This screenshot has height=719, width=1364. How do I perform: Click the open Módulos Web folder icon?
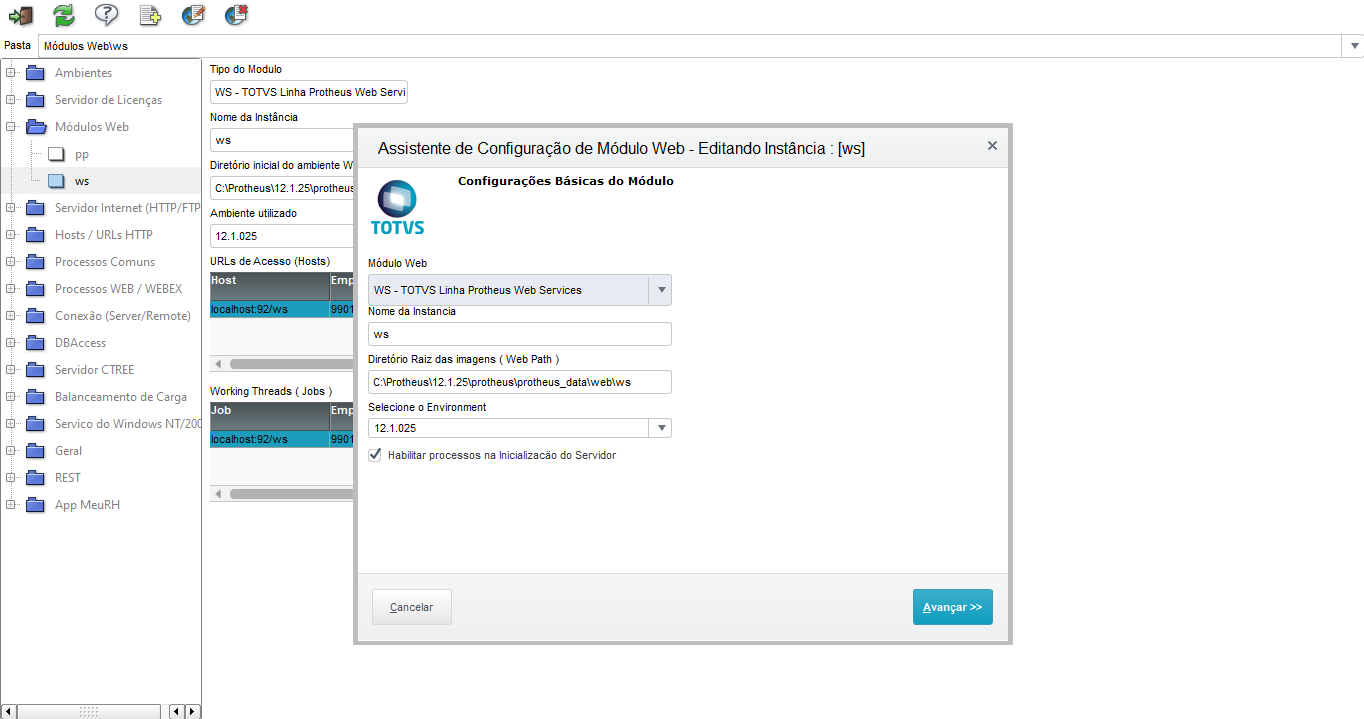point(36,127)
